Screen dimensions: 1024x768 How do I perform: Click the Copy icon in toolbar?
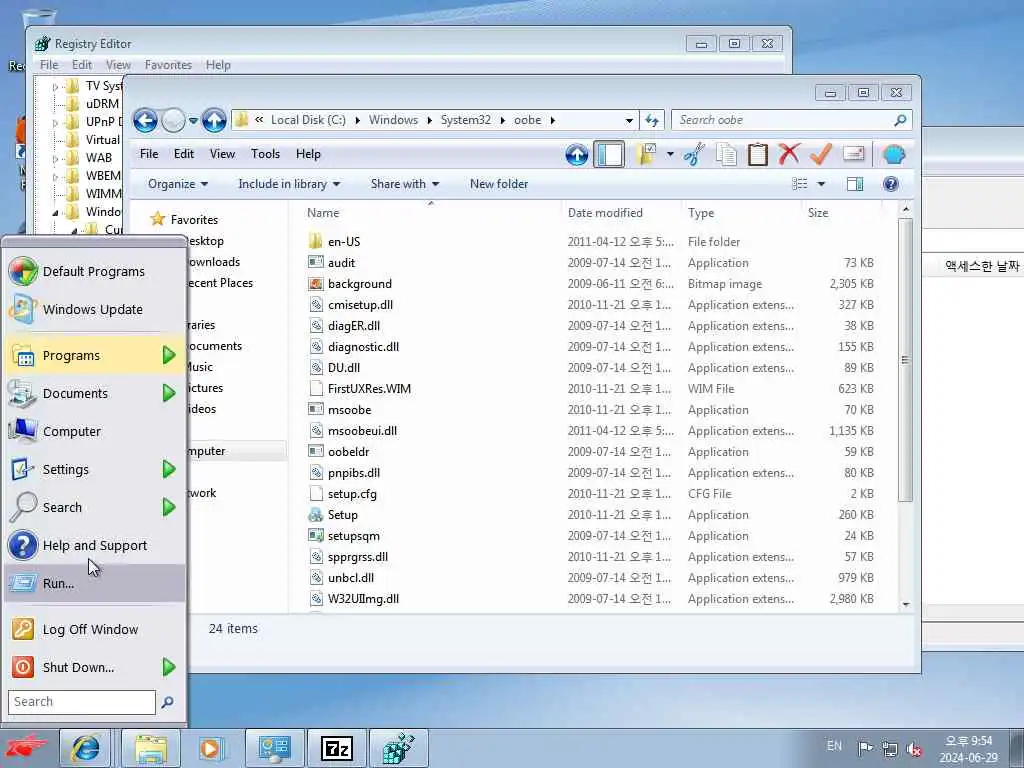click(x=726, y=155)
